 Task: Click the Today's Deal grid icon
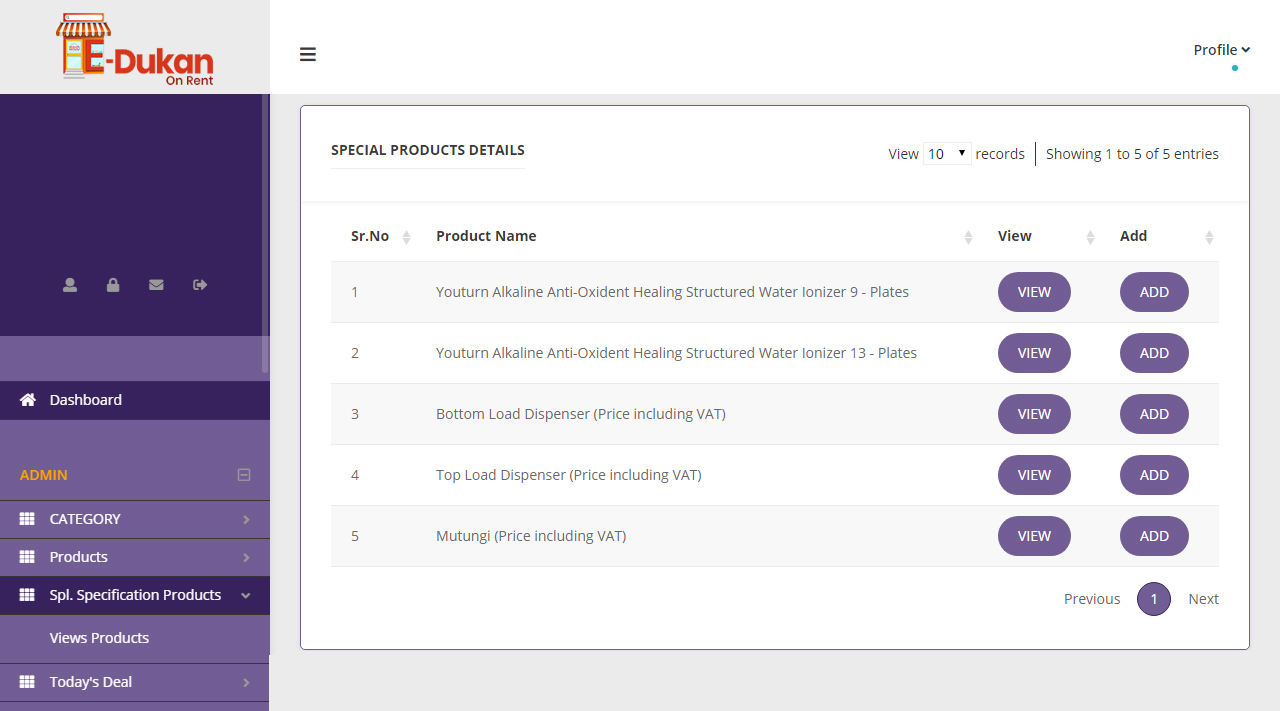28,682
